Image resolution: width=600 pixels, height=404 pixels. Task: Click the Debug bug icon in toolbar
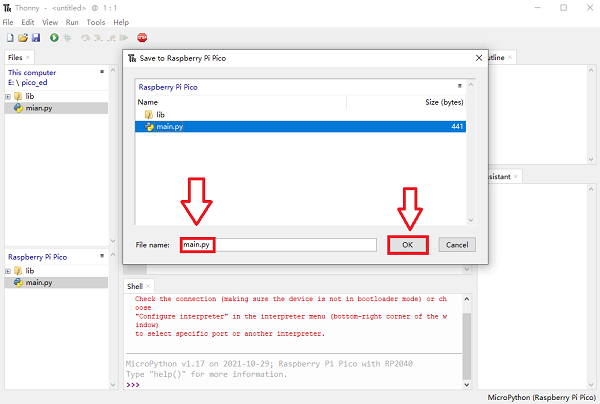click(x=67, y=37)
